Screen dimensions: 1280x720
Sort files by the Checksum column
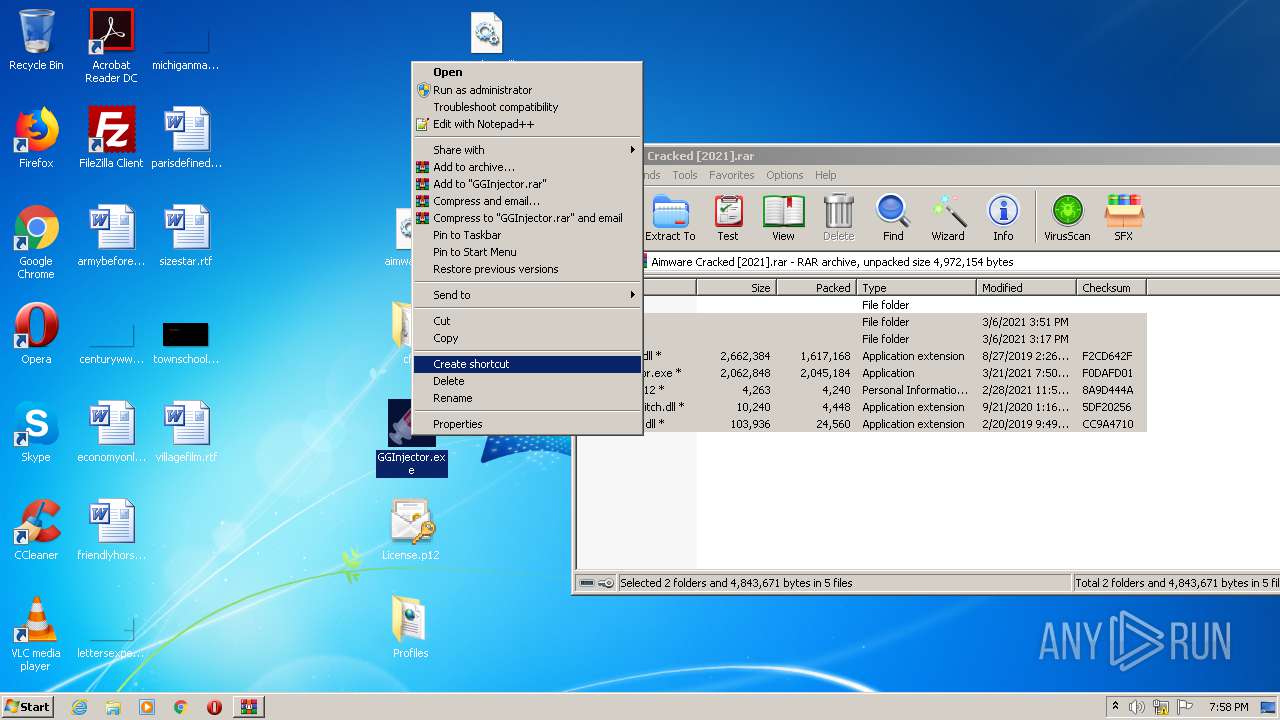click(x=1111, y=287)
